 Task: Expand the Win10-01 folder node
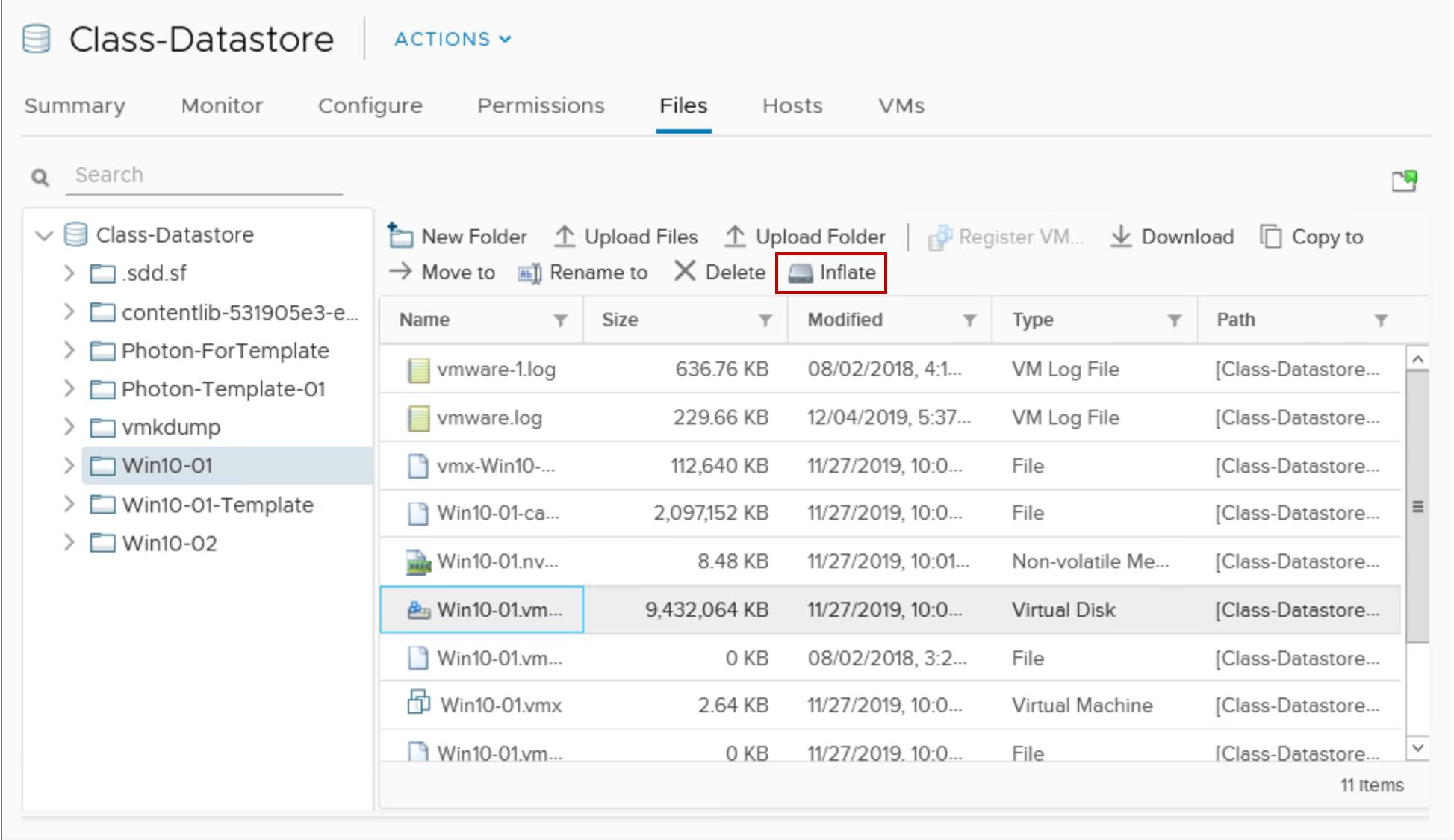click(x=69, y=465)
